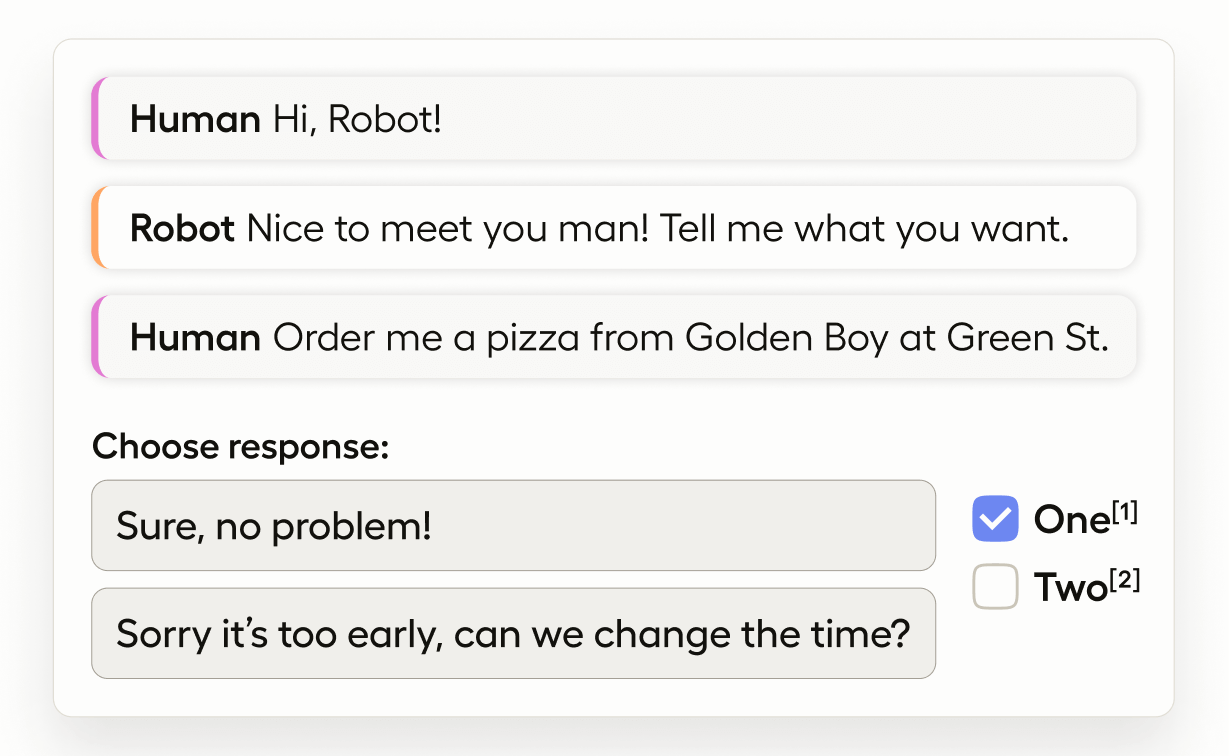
Task: Click pink accent bar on first message
Action: pyautogui.click(x=96, y=119)
